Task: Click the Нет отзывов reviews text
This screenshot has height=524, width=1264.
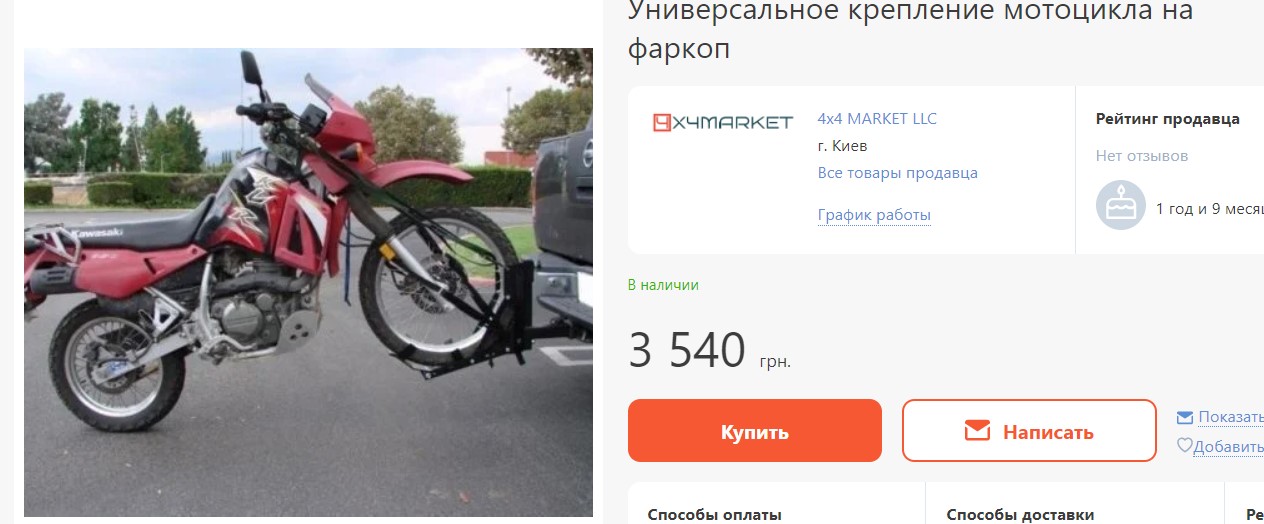Action: pos(1141,156)
